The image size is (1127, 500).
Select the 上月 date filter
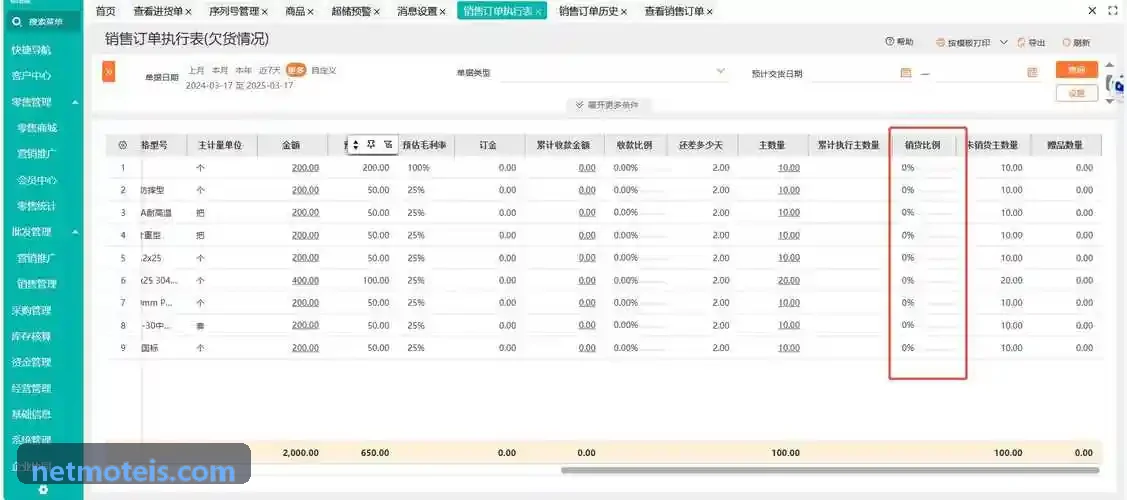point(196,70)
